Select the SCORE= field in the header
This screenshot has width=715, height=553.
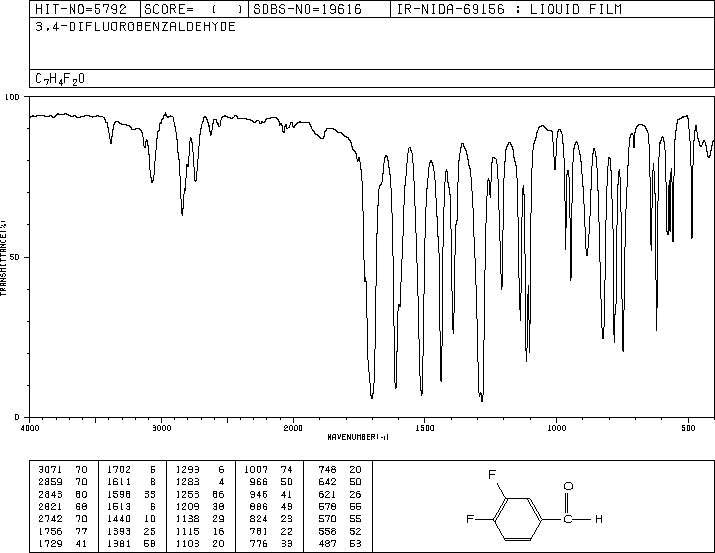click(193, 9)
